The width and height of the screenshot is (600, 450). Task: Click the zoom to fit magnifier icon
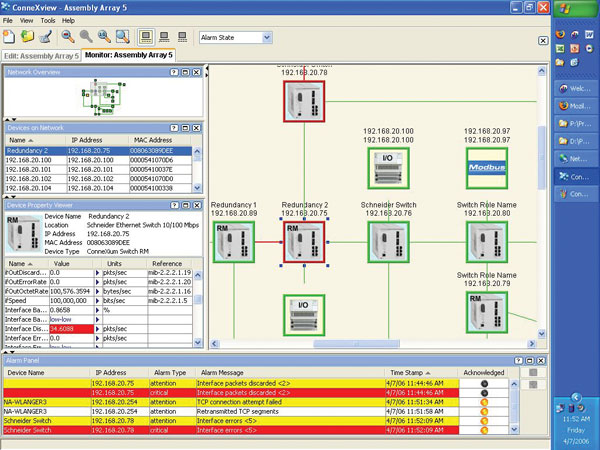tap(123, 37)
